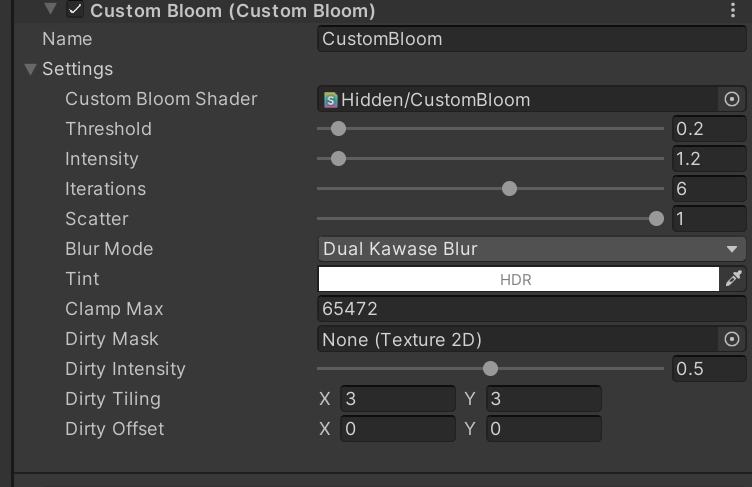The image size is (752, 487).
Task: Click the Dirty Offset Y field
Action: (544, 429)
